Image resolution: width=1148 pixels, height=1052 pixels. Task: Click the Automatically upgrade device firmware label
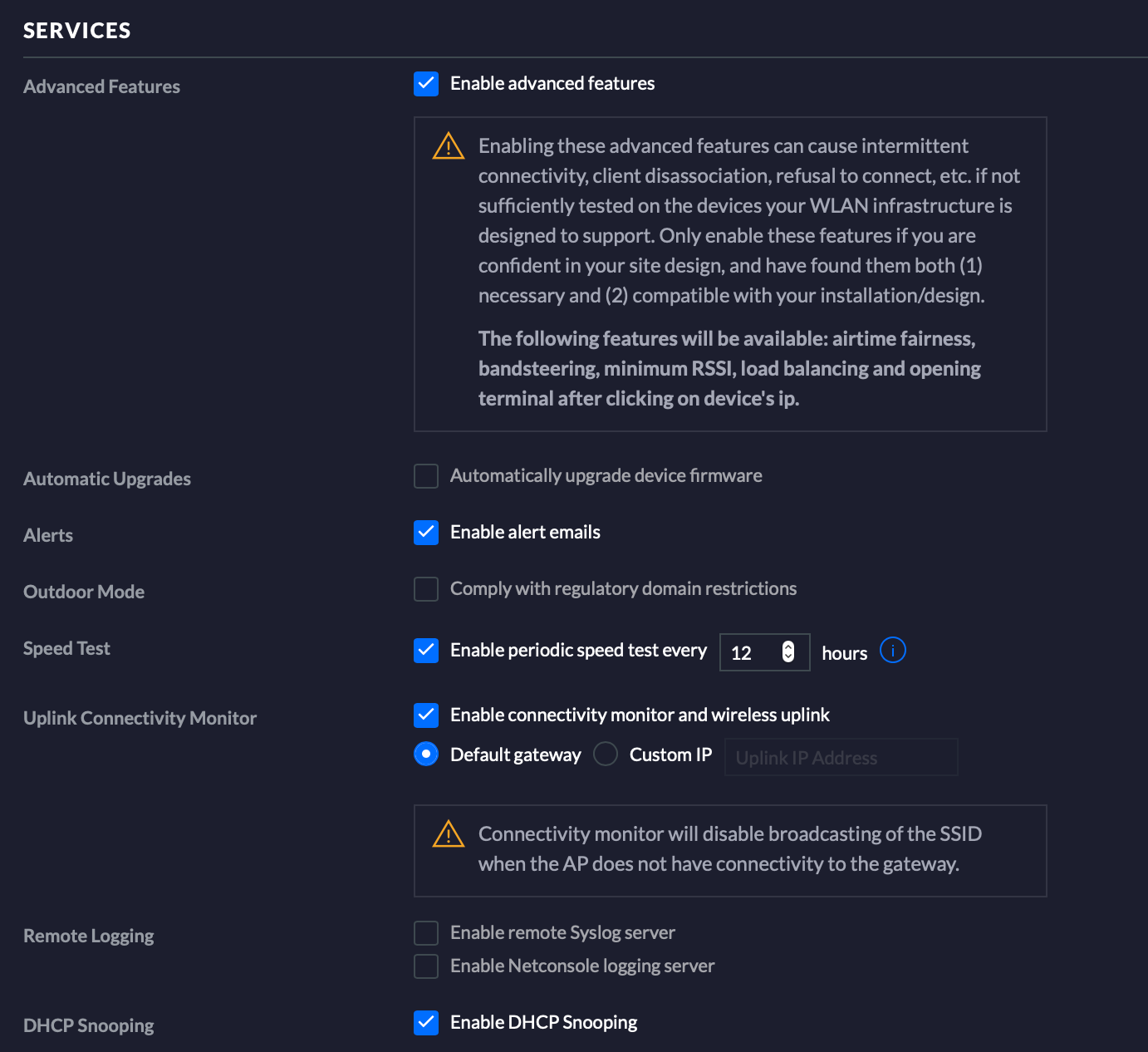tap(606, 476)
